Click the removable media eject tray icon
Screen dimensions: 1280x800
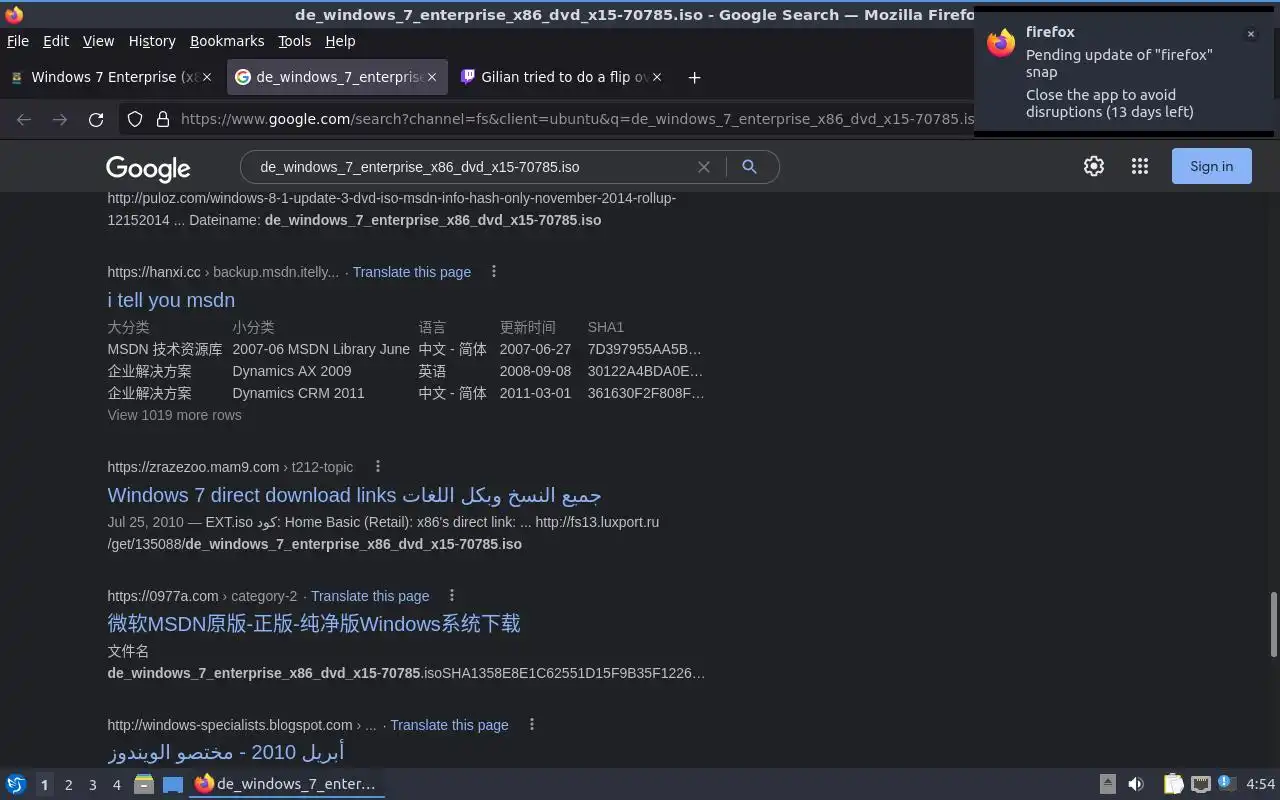point(1108,784)
